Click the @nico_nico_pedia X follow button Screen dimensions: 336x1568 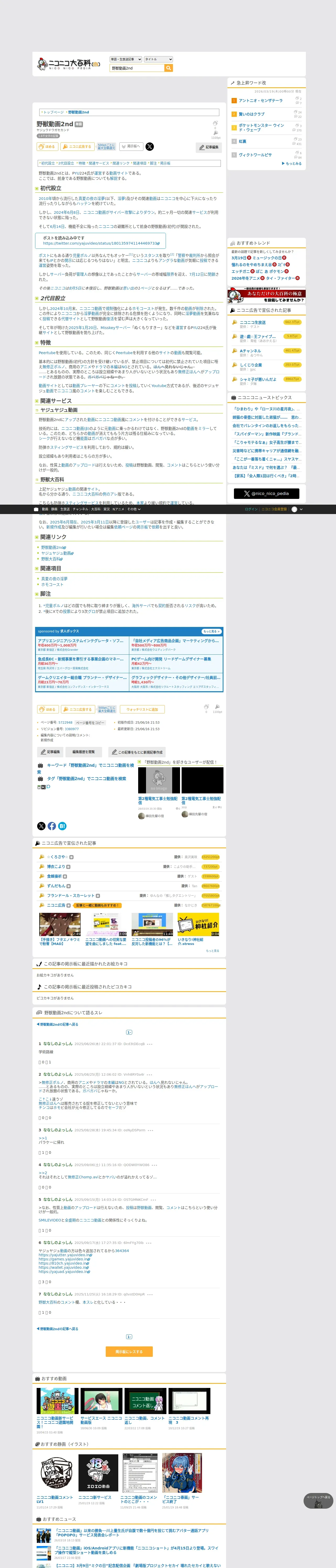point(266,494)
